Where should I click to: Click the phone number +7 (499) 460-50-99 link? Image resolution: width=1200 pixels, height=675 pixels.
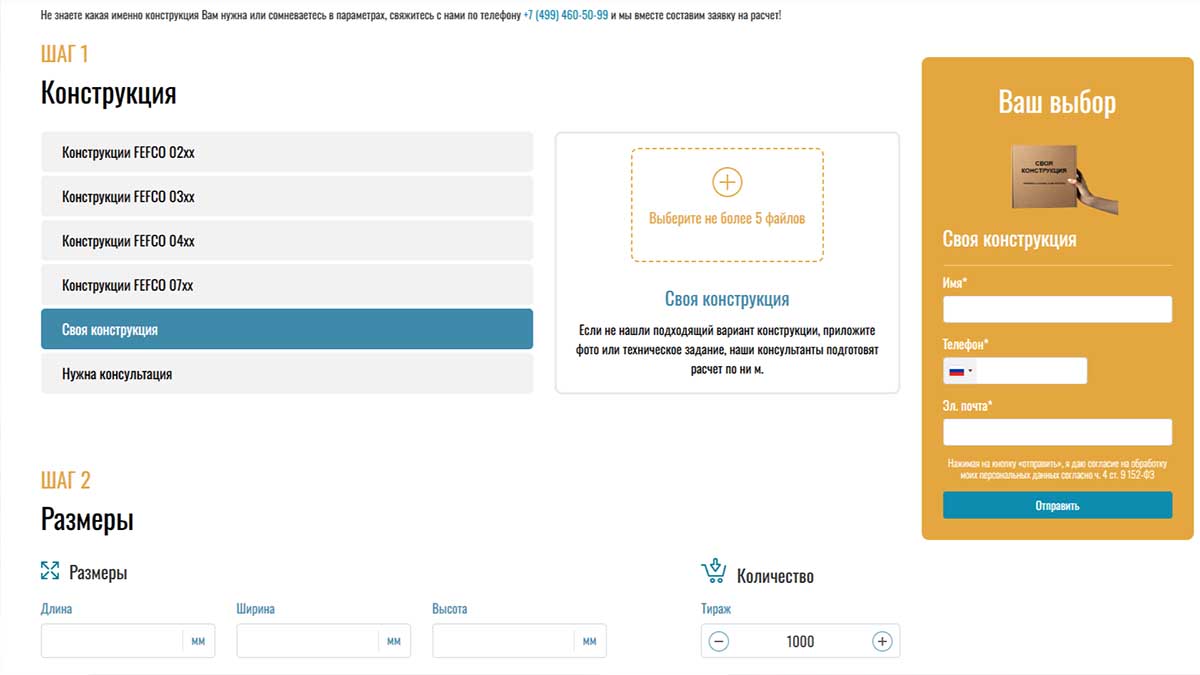click(565, 16)
